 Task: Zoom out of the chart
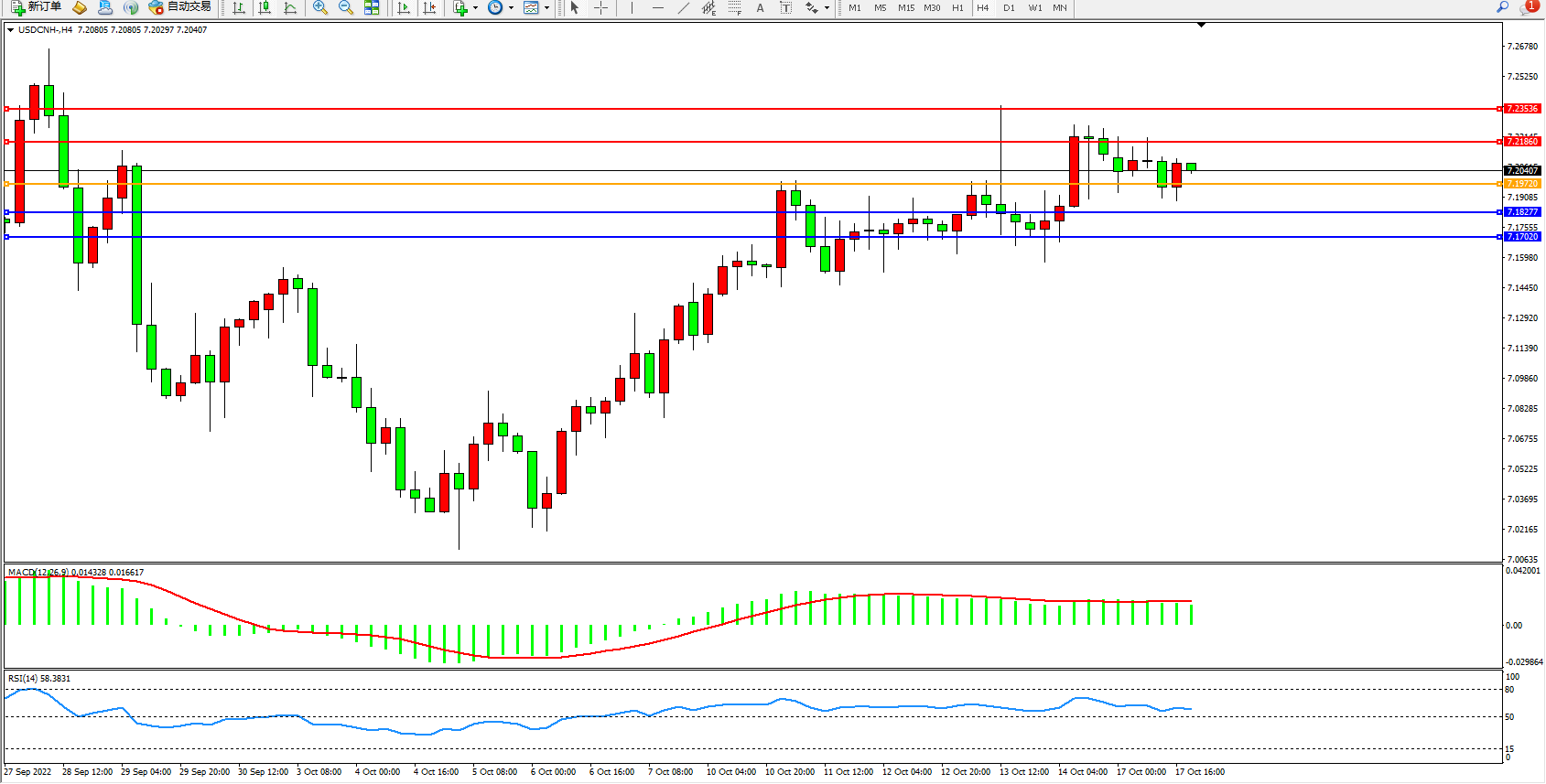coord(346,7)
